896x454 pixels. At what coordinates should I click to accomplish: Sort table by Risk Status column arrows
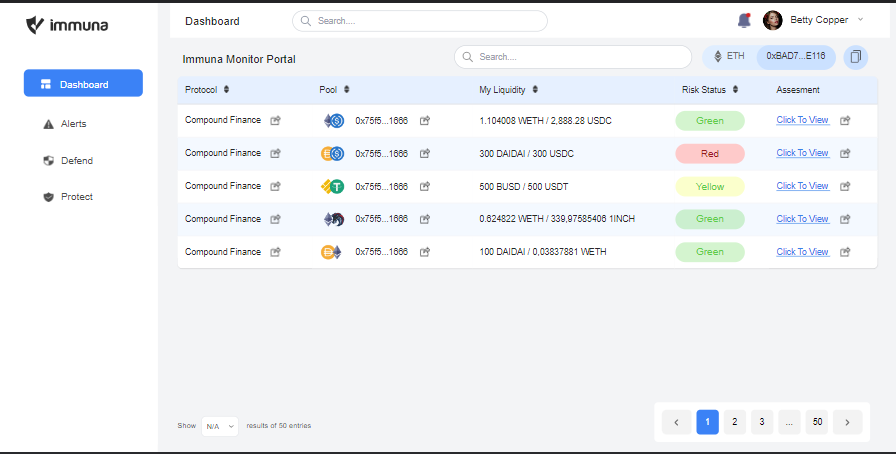click(x=735, y=89)
